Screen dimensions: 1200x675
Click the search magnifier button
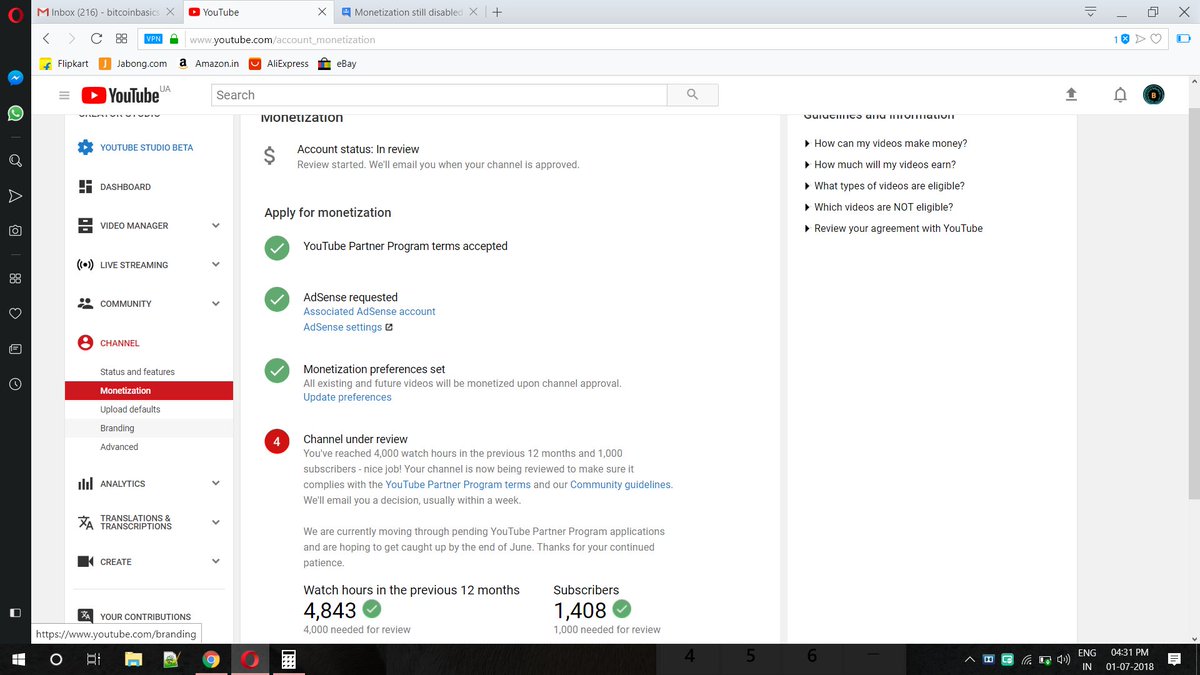coord(693,95)
